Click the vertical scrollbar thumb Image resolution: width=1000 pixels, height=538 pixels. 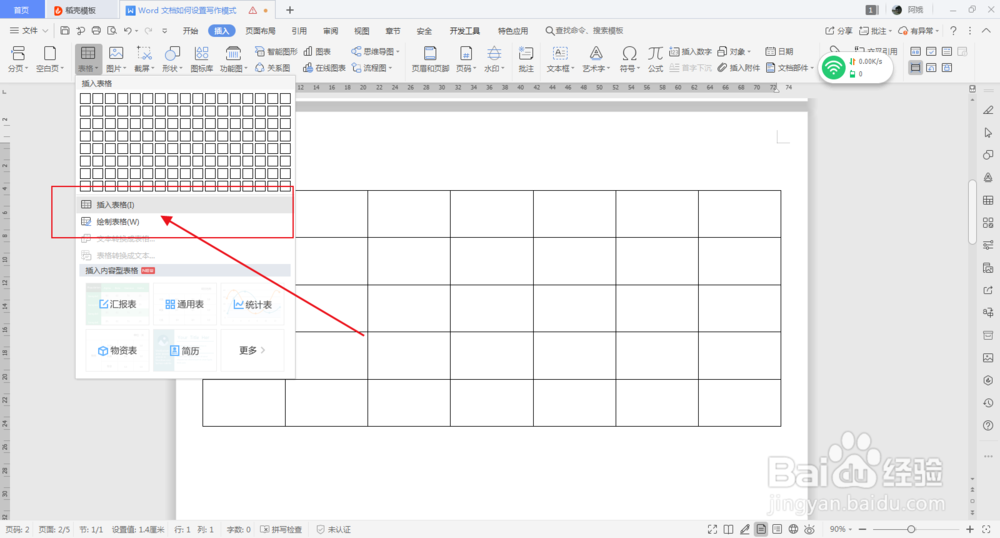pyautogui.click(x=972, y=212)
